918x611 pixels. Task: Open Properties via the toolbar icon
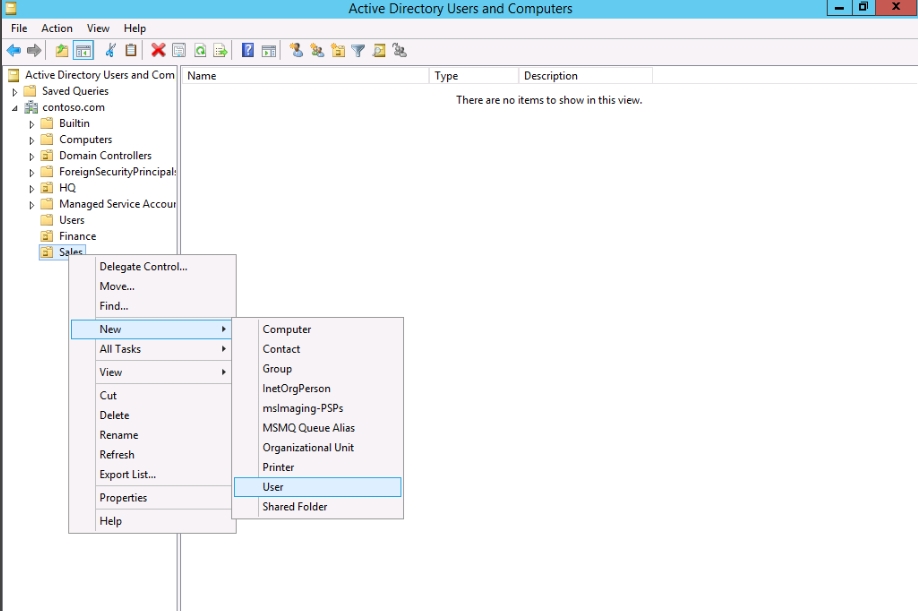(179, 51)
